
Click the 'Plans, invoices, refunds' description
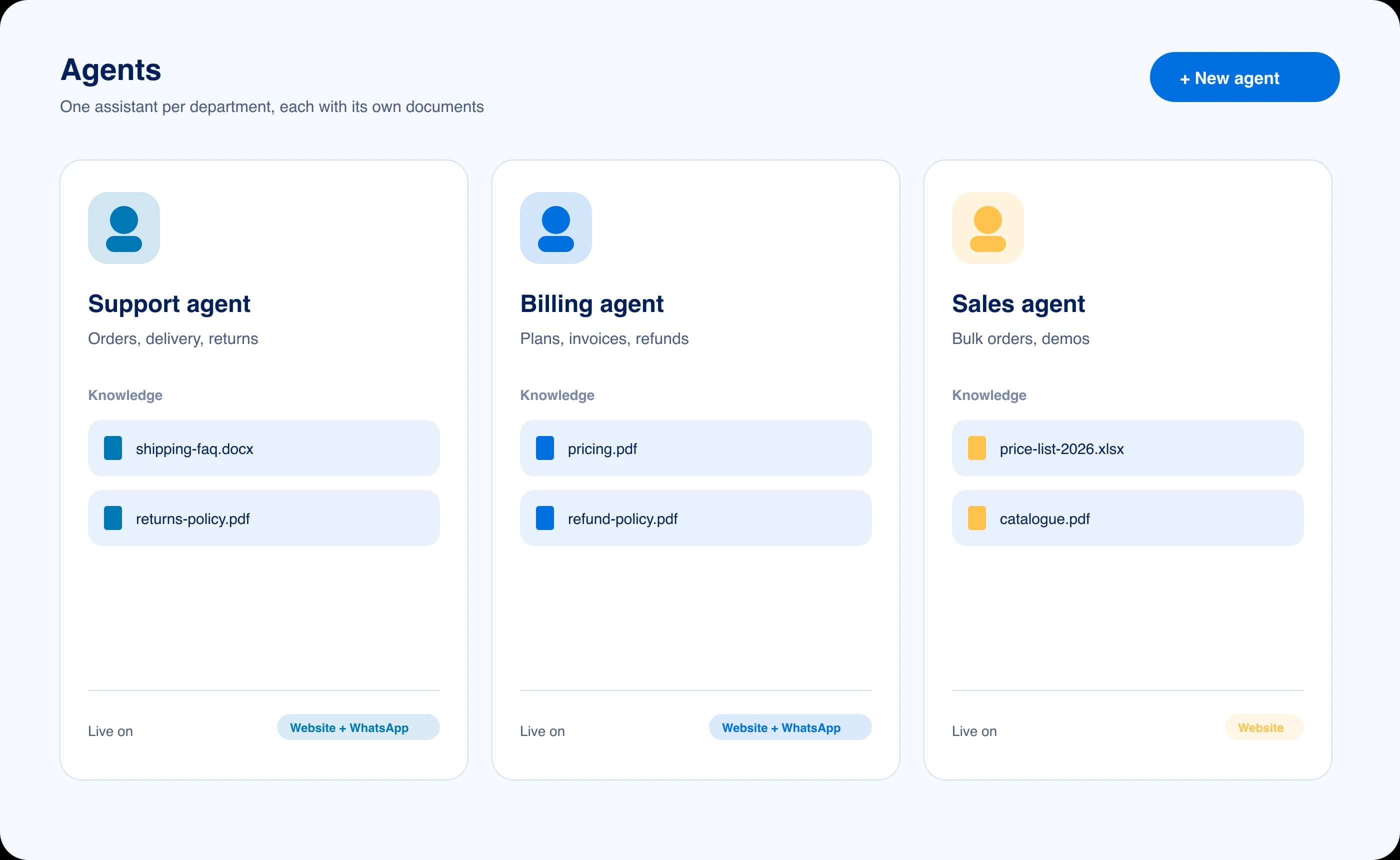[604, 338]
